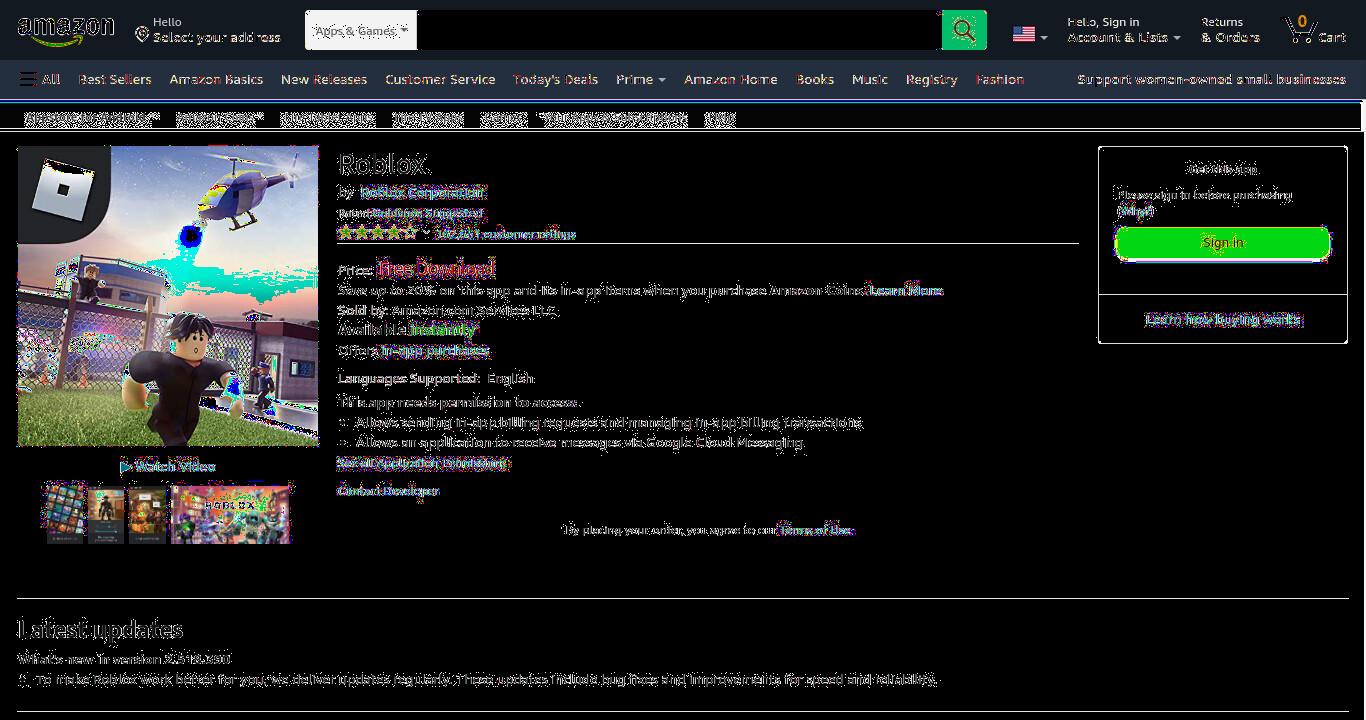Image resolution: width=1366 pixels, height=720 pixels.
Task: Submit search with the magnifying glass button
Action: (964, 30)
